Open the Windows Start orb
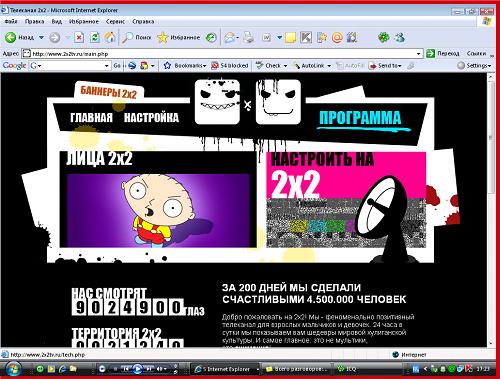This screenshot has height=379, width=500. tap(13, 369)
